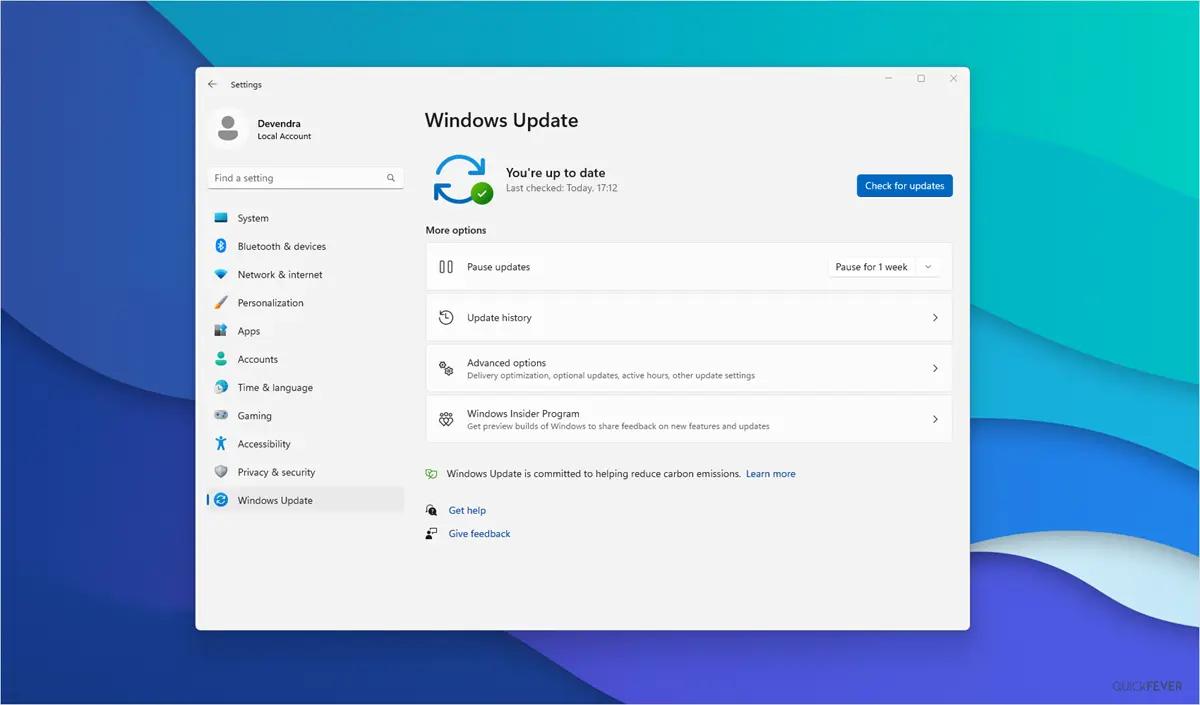Minimize the Settings window
This screenshot has width=1200, height=705.
[889, 78]
